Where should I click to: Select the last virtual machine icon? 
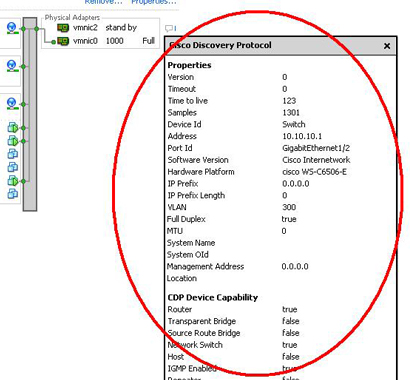(13, 194)
